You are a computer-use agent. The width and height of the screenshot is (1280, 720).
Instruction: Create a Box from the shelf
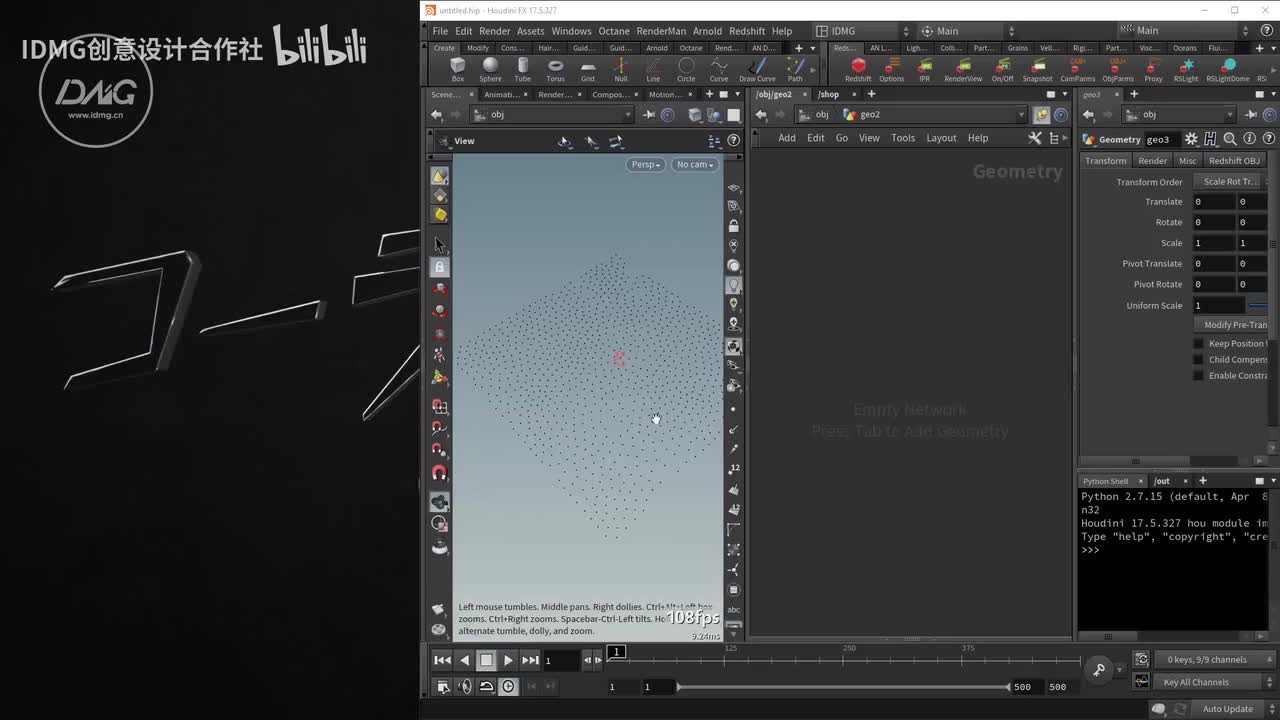click(x=458, y=70)
